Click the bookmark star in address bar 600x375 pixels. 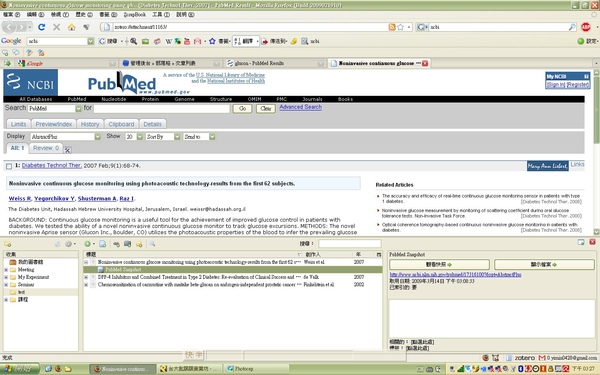coord(400,27)
